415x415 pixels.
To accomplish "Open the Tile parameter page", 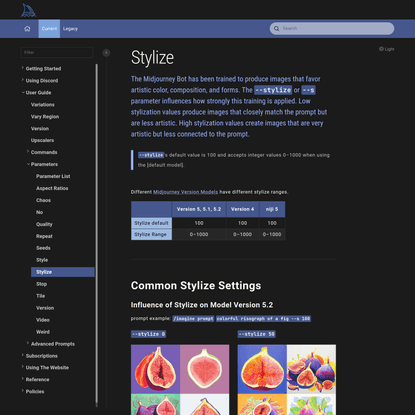I will pos(41,296).
